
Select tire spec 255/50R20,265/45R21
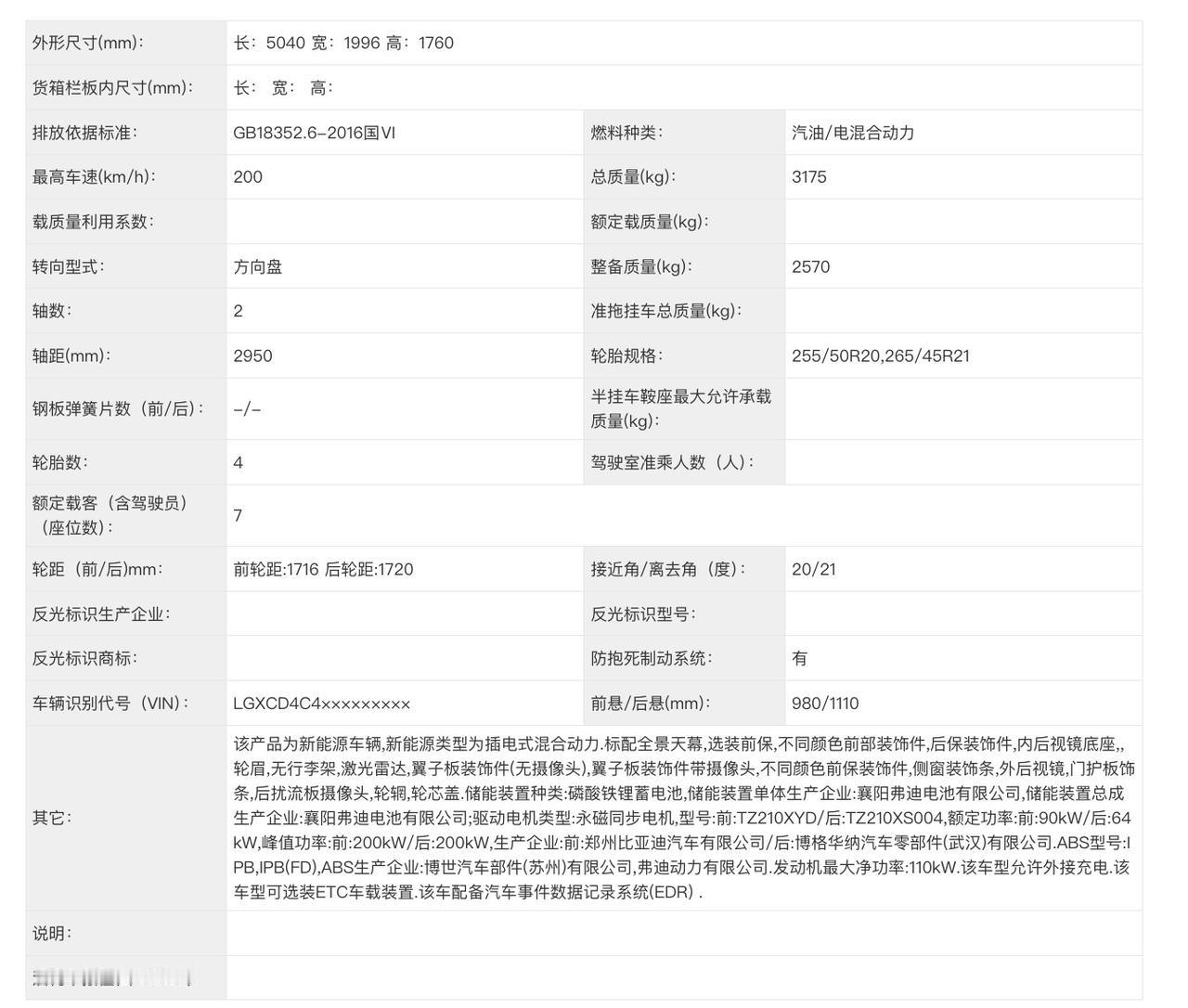[881, 355]
